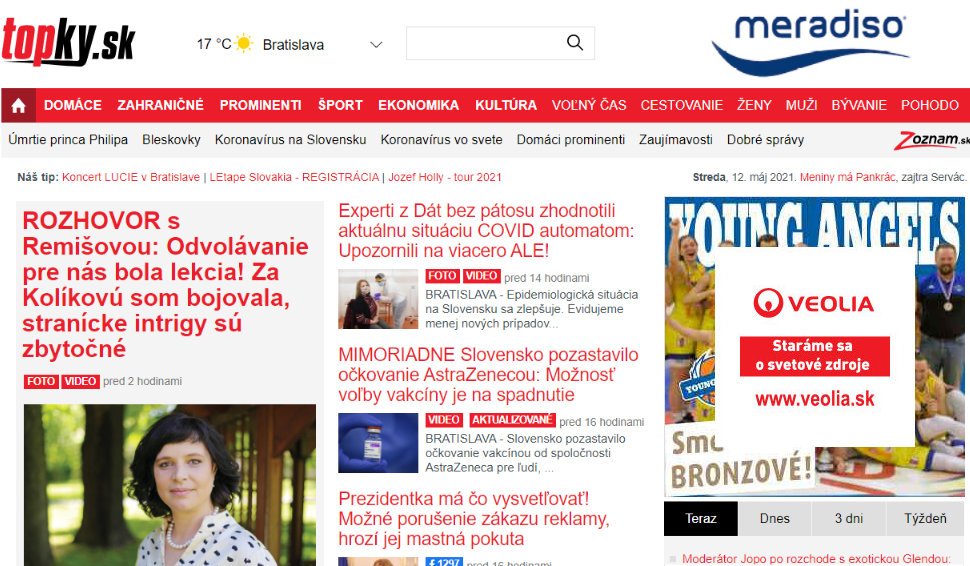Screen dimensions: 970x566
Task: Open the topky.sk logo
Action: coord(68,41)
